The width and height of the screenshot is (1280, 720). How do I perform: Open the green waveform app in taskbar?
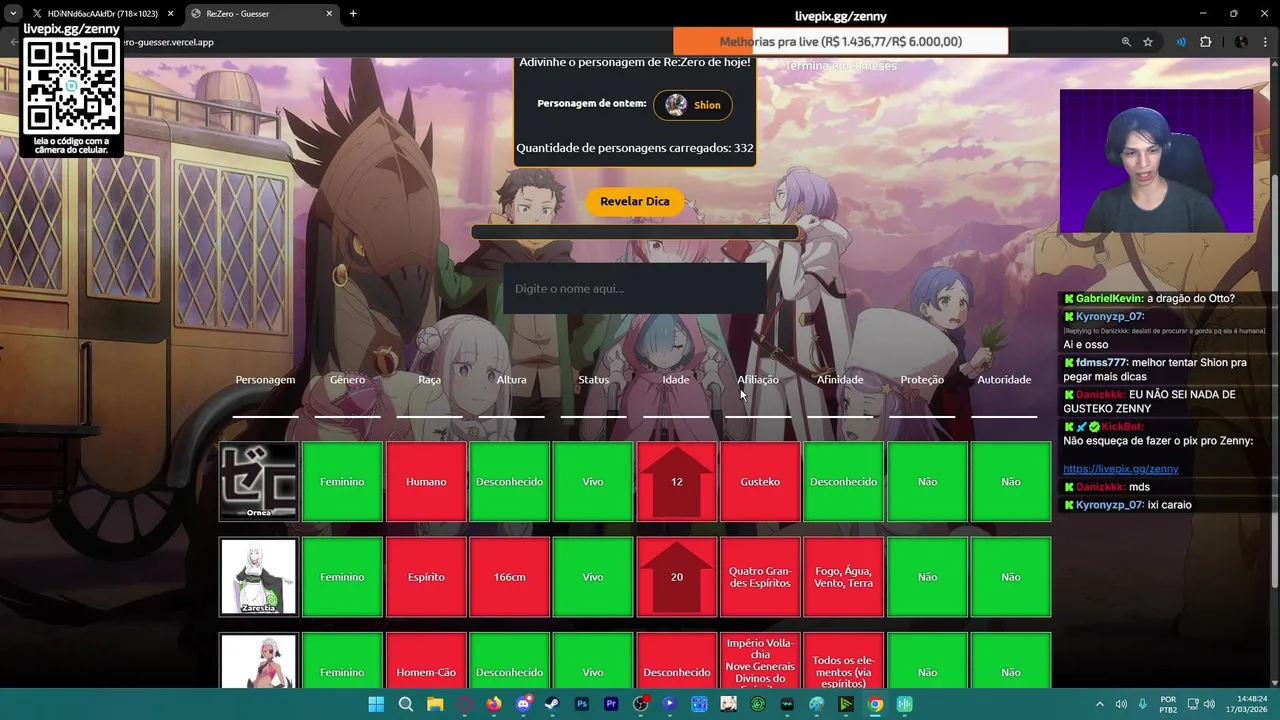click(904, 704)
